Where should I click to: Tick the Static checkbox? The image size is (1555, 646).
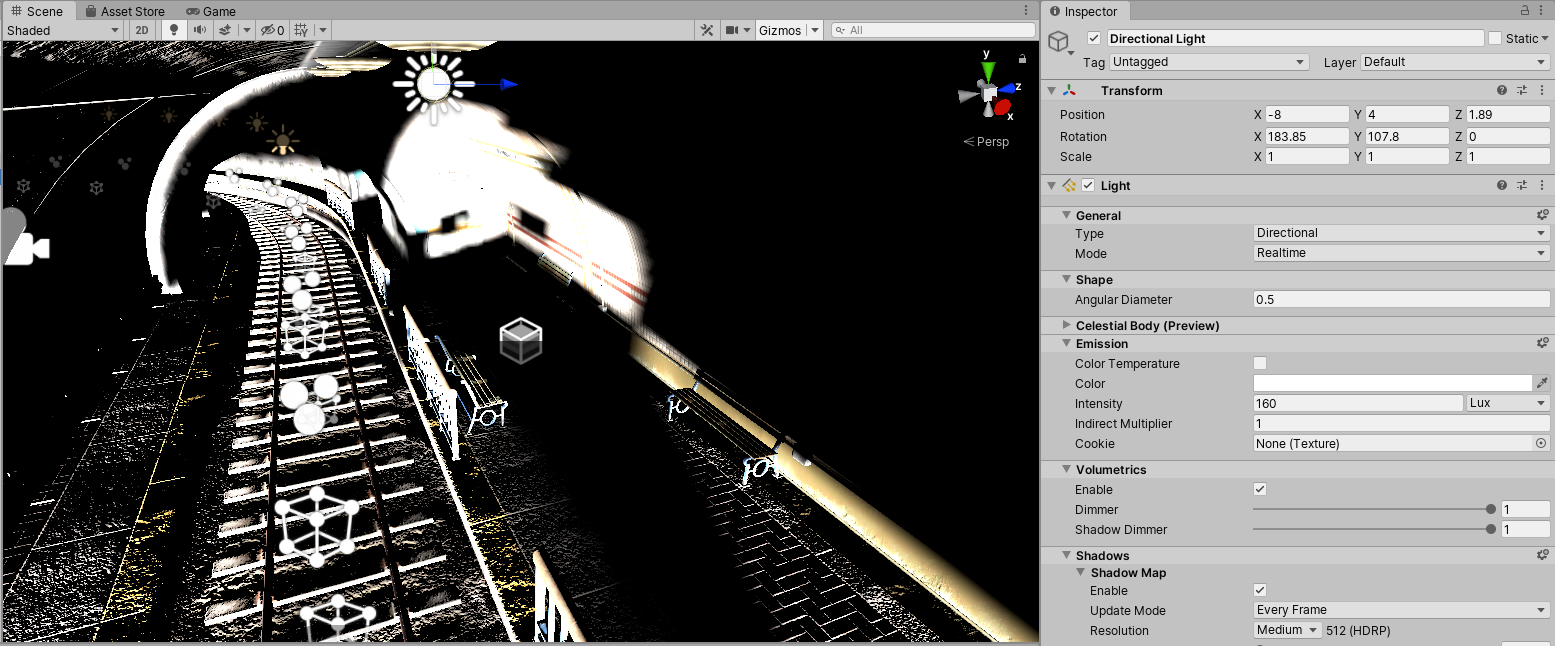(1495, 38)
